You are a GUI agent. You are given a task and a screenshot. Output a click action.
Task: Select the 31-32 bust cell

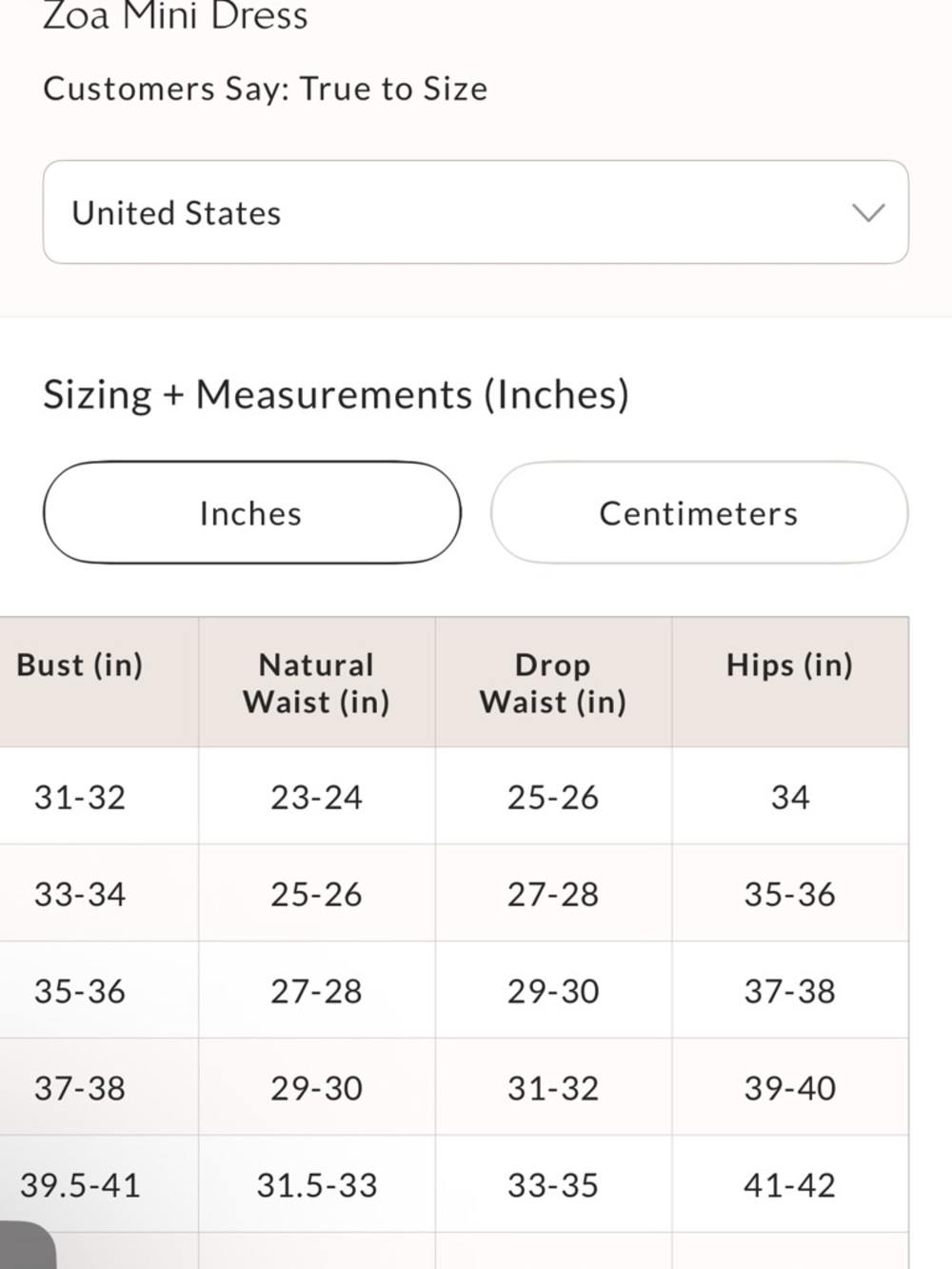80,797
